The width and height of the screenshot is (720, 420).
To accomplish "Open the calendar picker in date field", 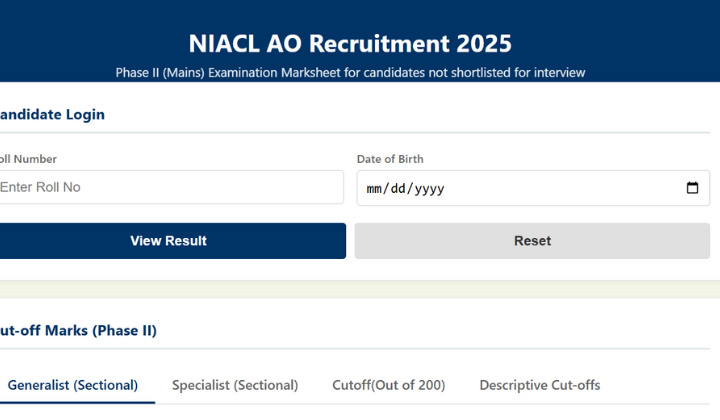I will pyautogui.click(x=692, y=188).
